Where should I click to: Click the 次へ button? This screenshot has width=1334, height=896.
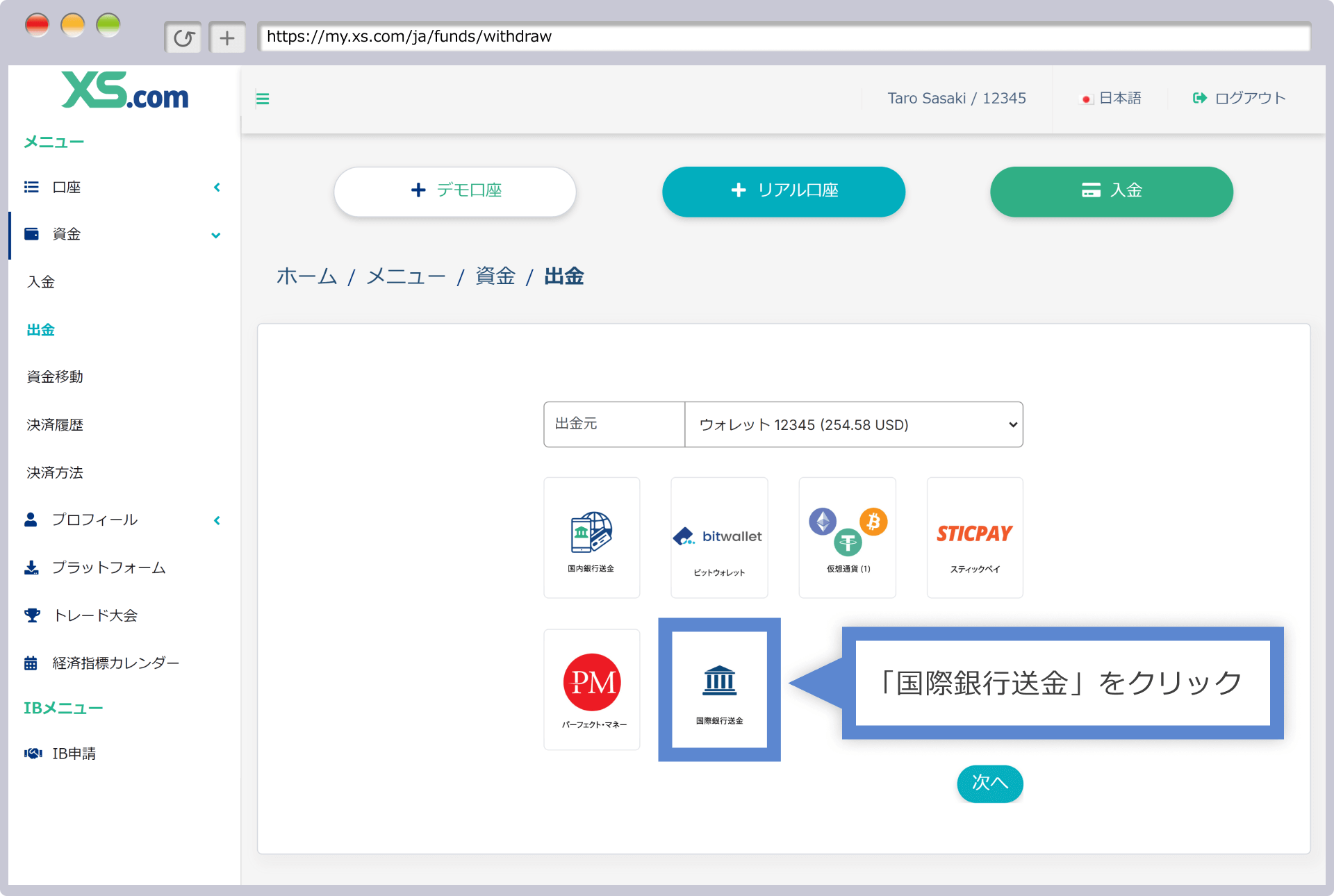990,783
